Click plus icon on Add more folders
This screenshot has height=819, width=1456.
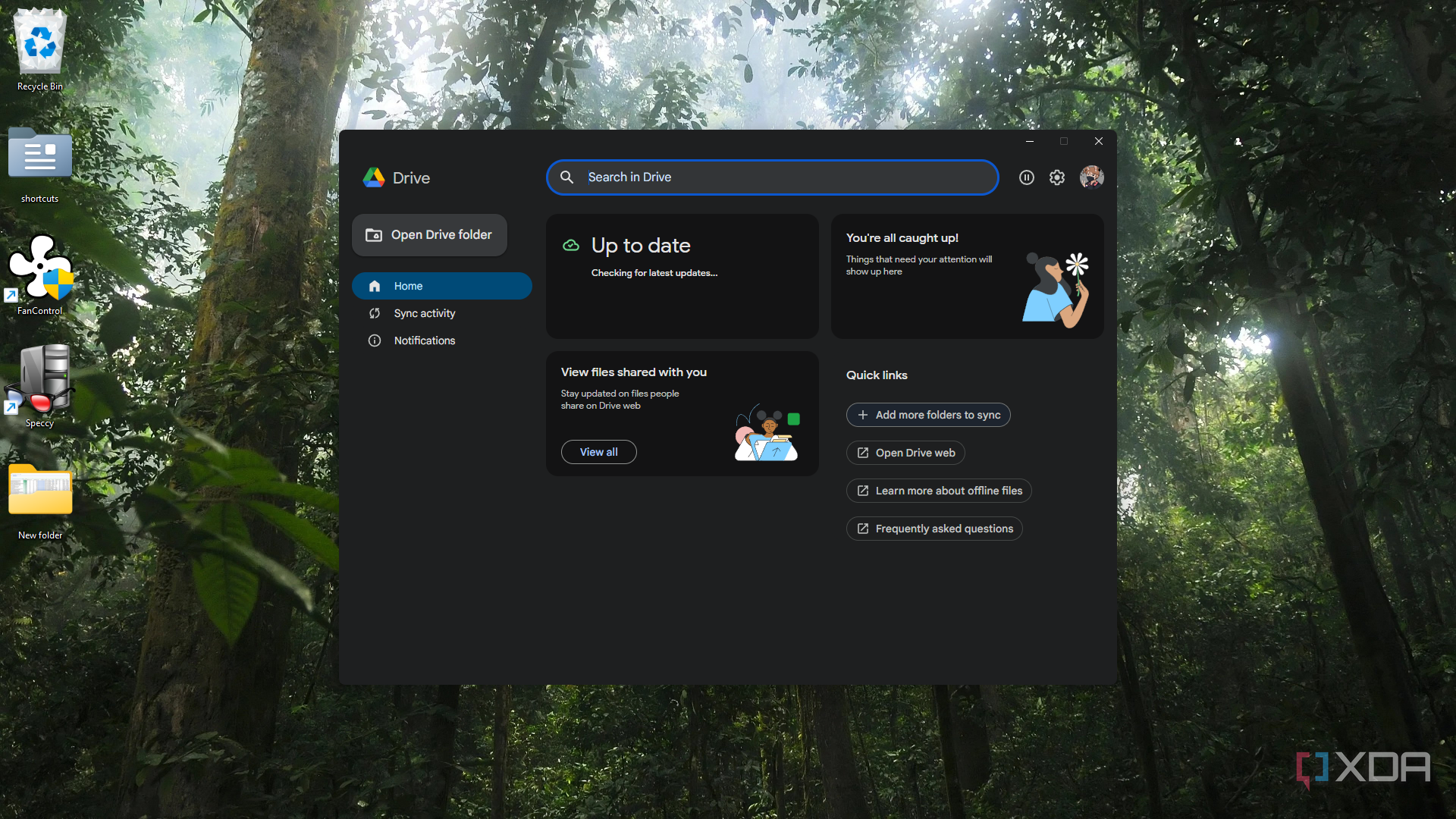click(x=863, y=415)
